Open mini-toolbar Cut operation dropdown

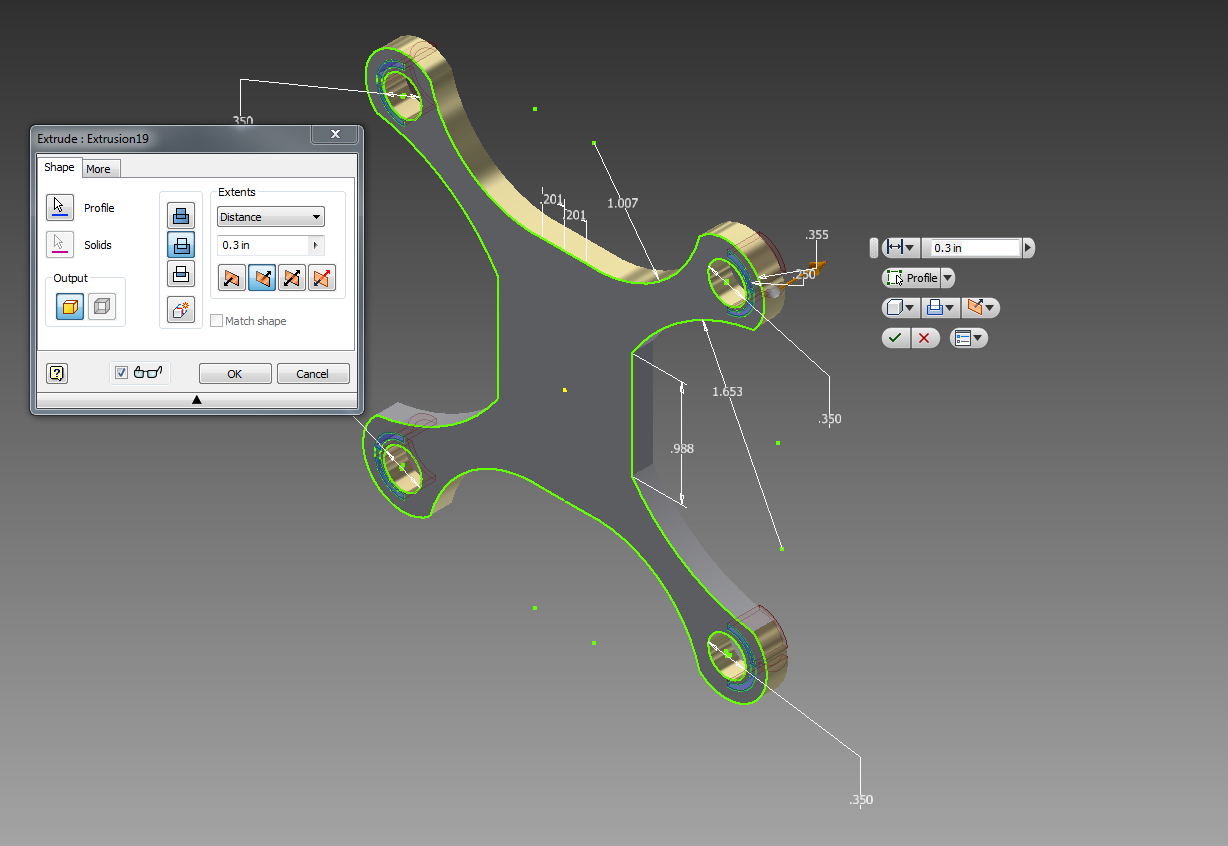pyautogui.click(x=941, y=308)
